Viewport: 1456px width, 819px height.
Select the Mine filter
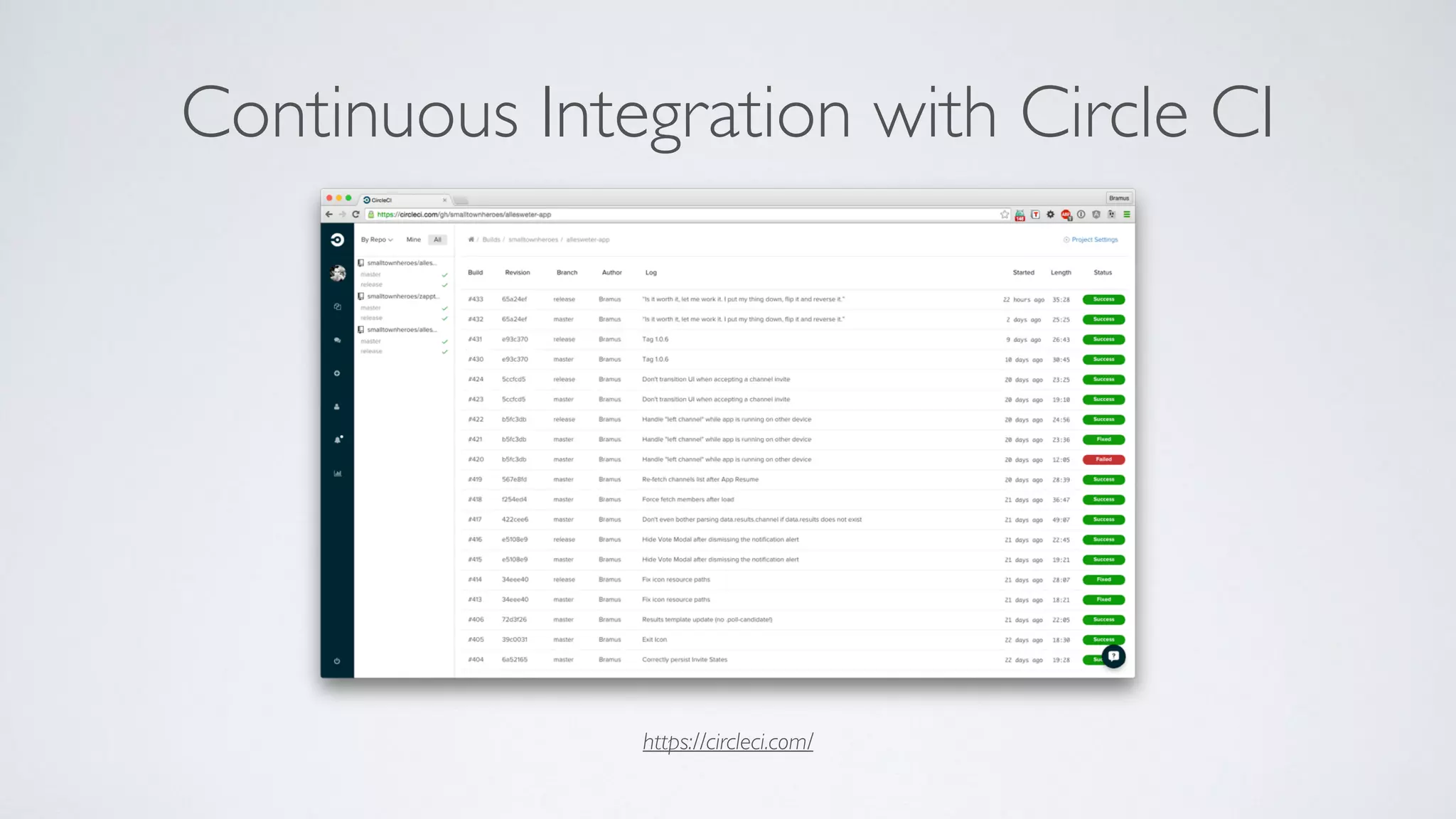coord(414,240)
